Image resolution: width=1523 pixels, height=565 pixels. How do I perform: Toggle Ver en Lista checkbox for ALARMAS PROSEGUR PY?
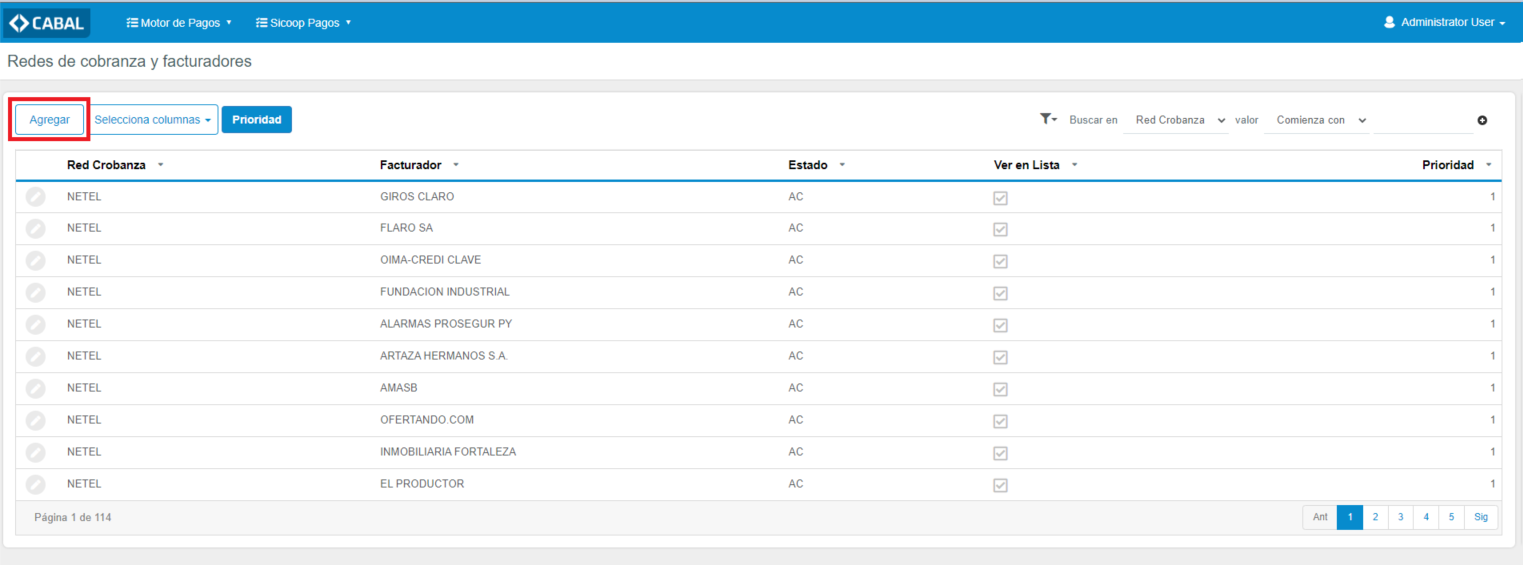click(x=1000, y=326)
